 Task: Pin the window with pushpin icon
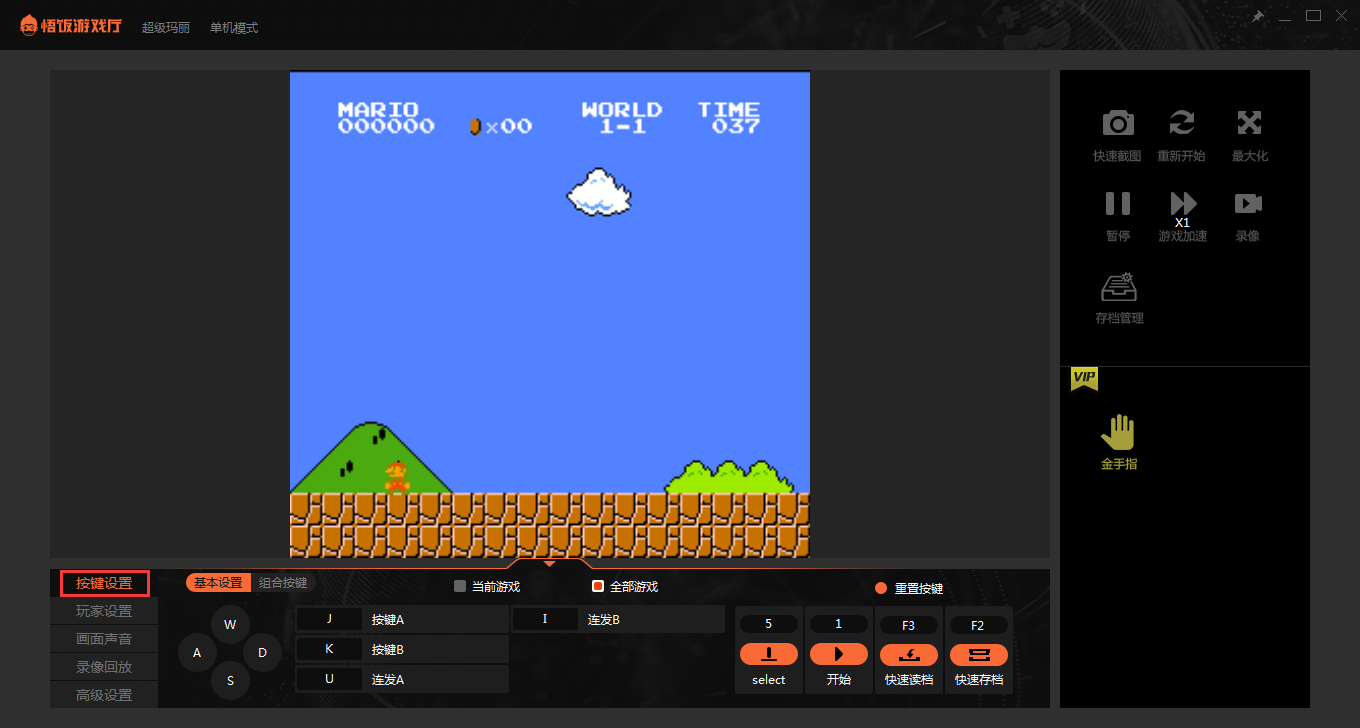[x=1257, y=16]
